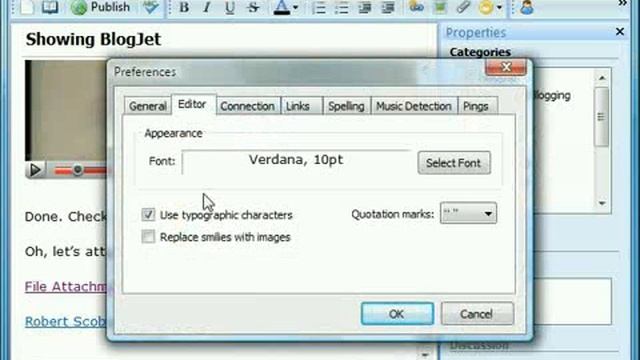
Task: Click the post title Showing BlogJet
Action: point(93,40)
